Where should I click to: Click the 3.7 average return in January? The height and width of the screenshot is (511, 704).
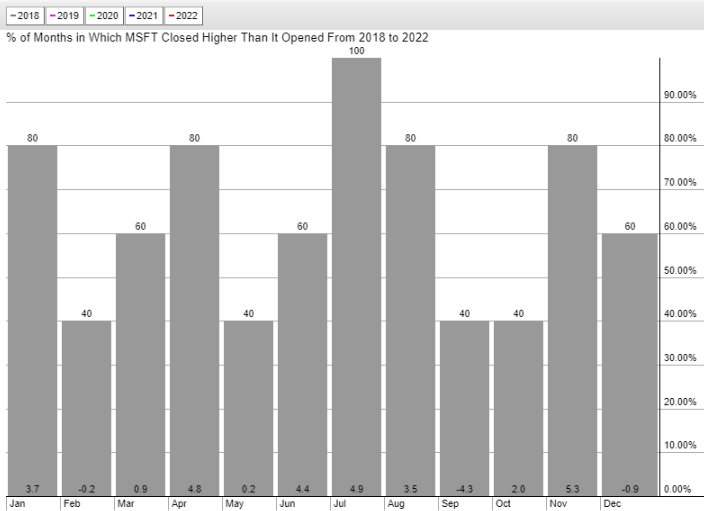tap(32, 489)
